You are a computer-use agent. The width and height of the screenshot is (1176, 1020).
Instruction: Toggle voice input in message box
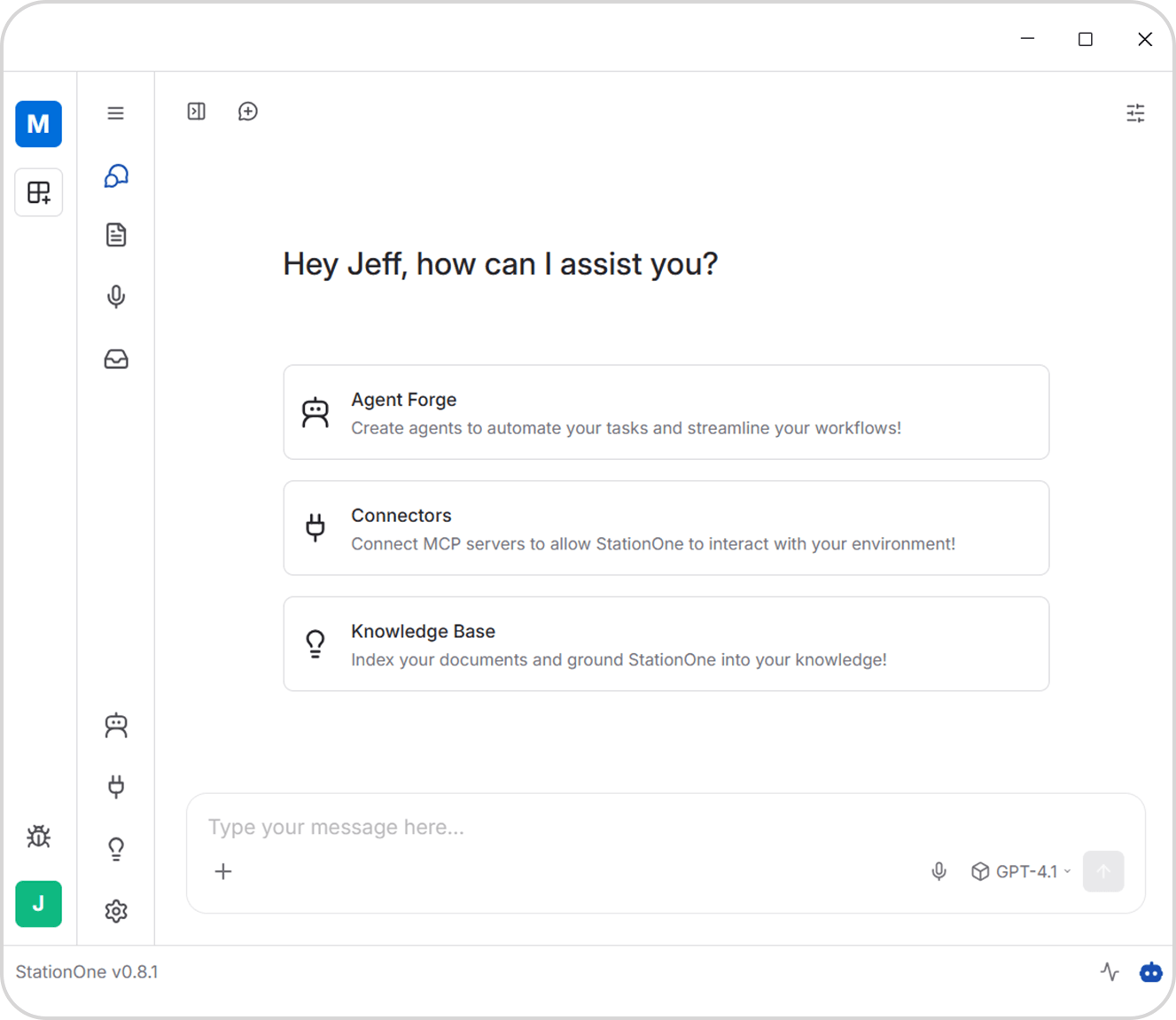[939, 872]
